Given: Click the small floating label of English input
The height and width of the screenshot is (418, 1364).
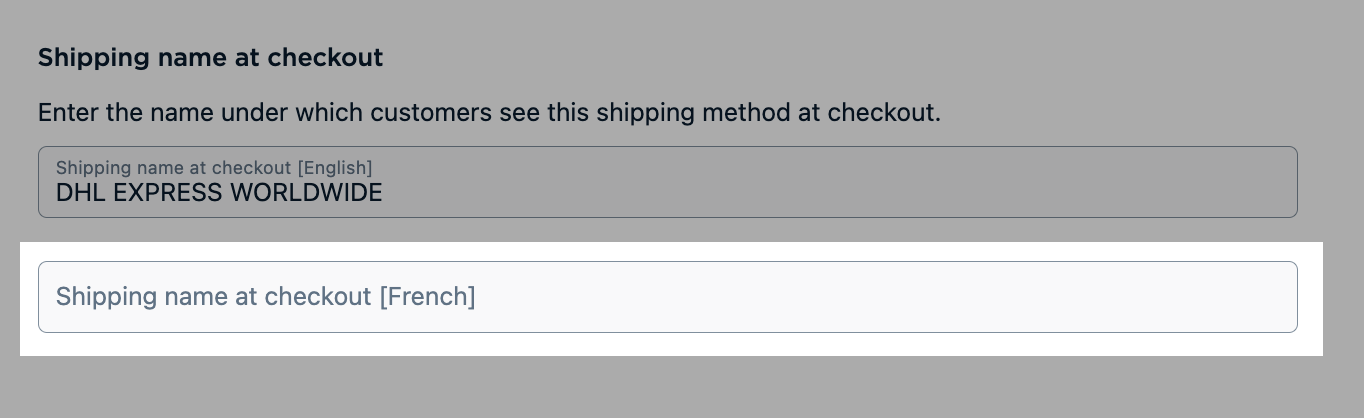Looking at the screenshot, I should (213, 167).
